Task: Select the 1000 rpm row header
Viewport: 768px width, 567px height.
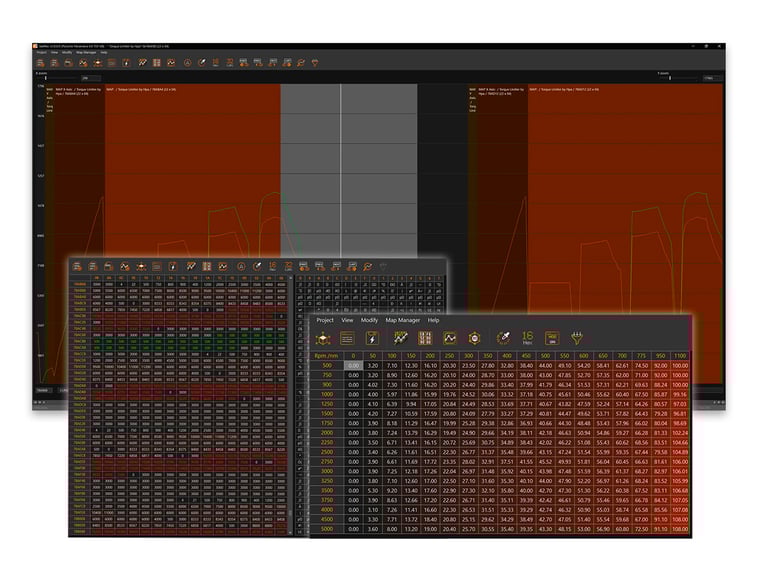Action: tap(327, 394)
